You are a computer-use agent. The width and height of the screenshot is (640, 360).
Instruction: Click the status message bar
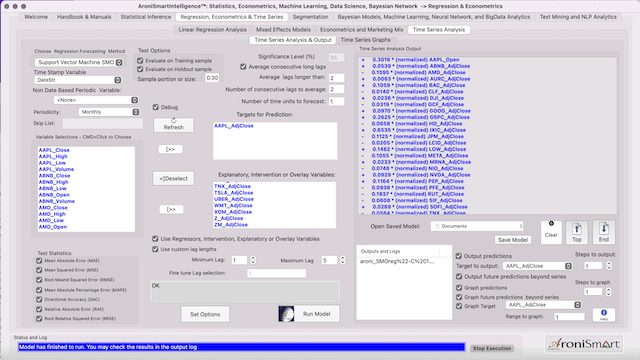pos(241,347)
